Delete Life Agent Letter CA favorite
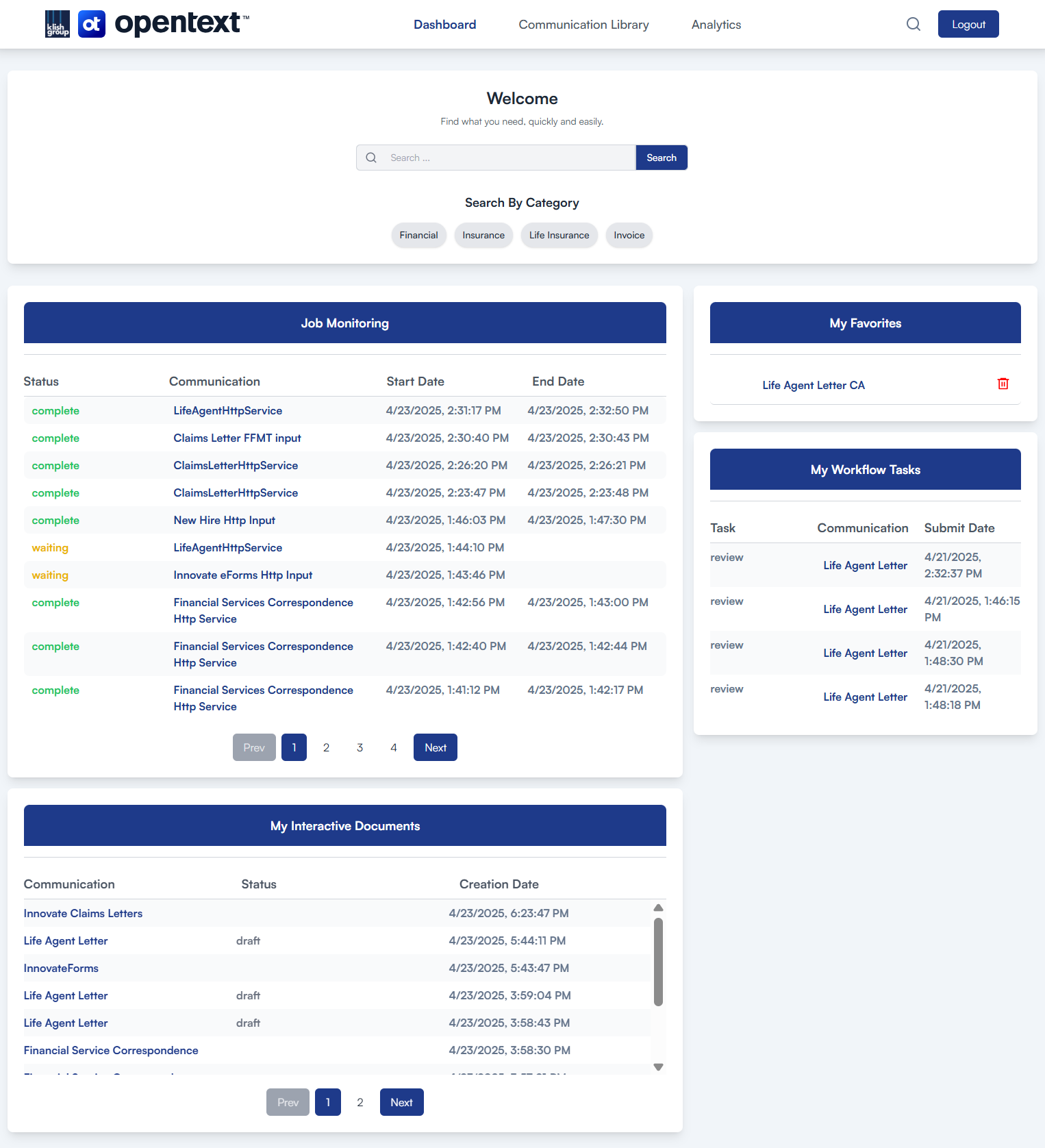 coord(1003,384)
